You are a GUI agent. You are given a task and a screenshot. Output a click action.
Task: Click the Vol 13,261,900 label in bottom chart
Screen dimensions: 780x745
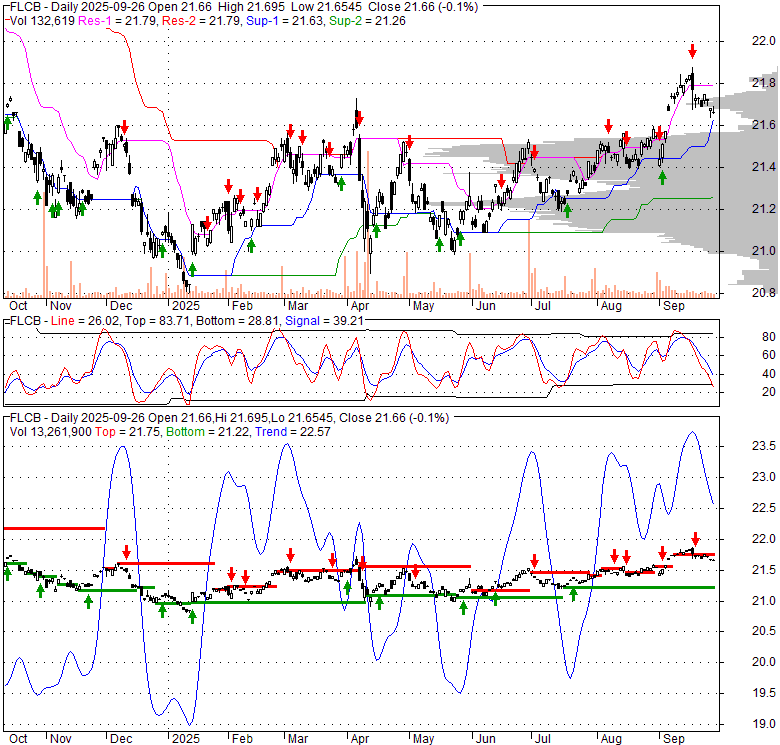(x=51, y=432)
